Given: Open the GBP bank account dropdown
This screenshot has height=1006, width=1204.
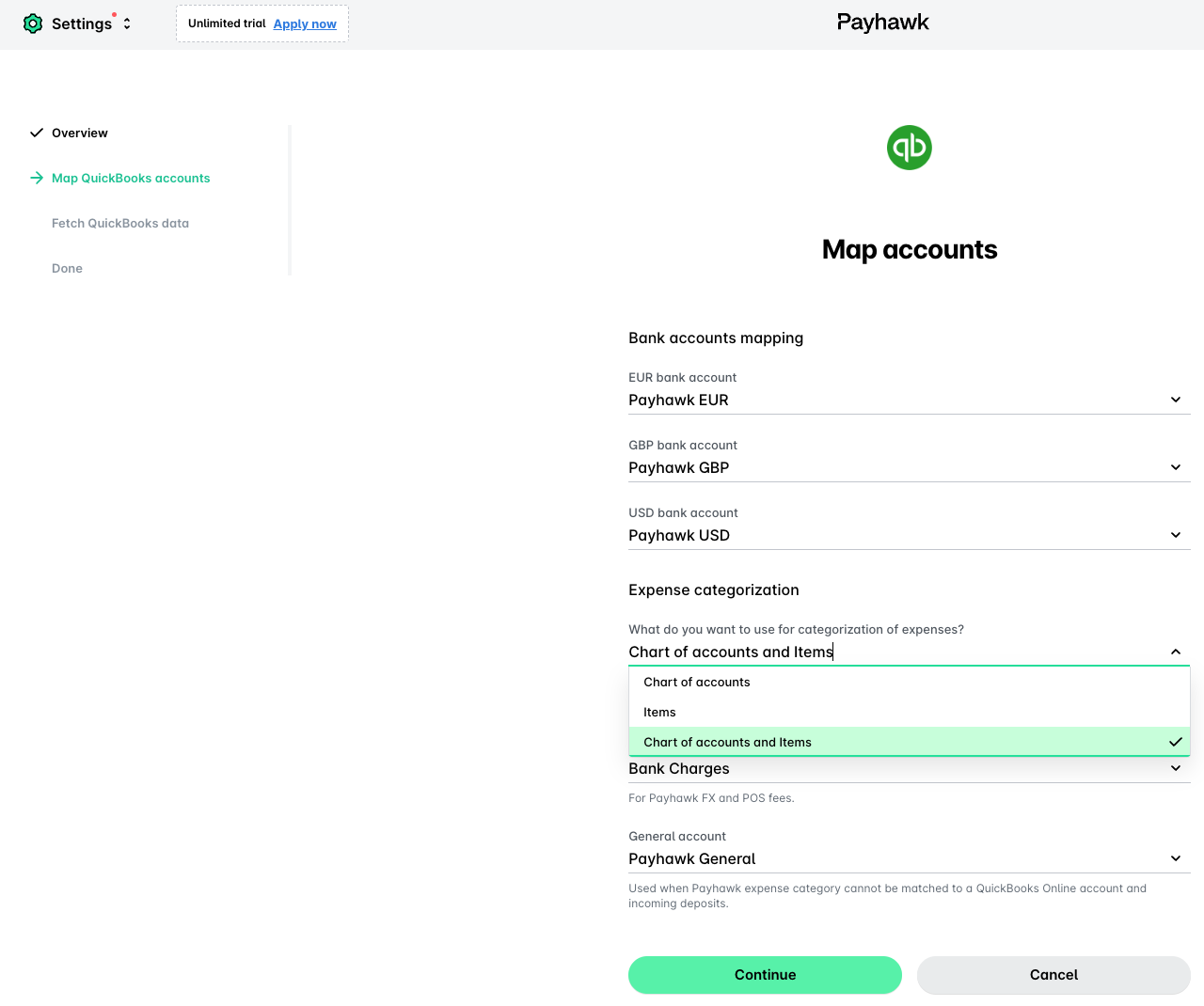Looking at the screenshot, I should [x=909, y=467].
